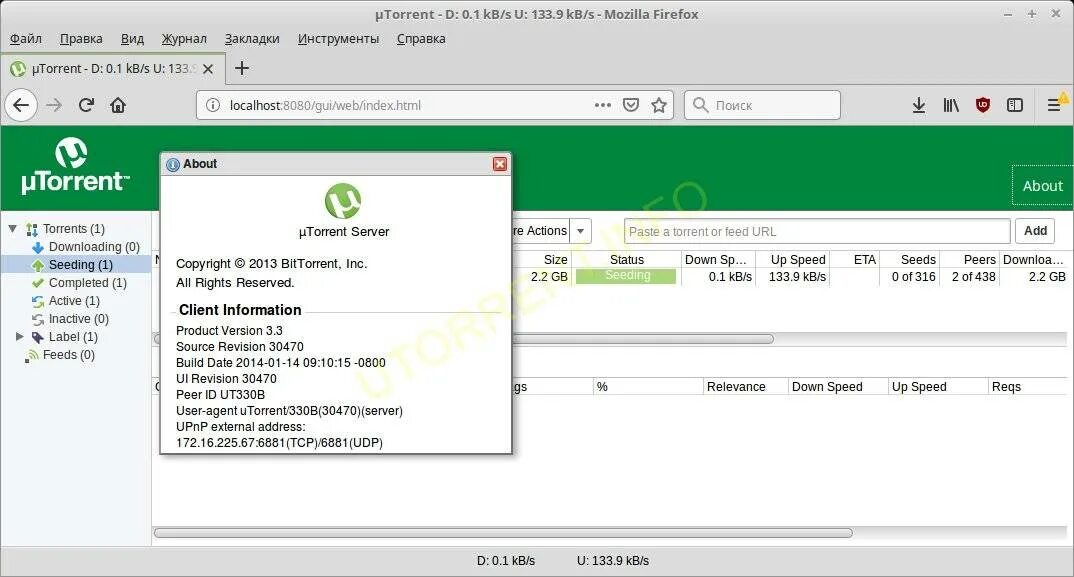Select Downloading (0) filter

[x=94, y=247]
